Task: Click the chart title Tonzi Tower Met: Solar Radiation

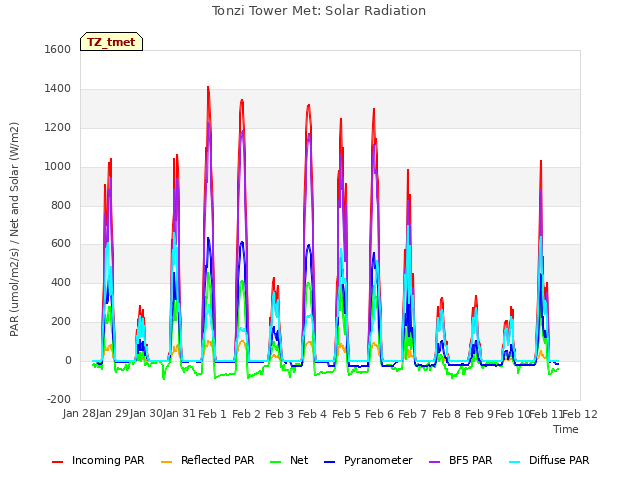Action: pyautogui.click(x=319, y=11)
